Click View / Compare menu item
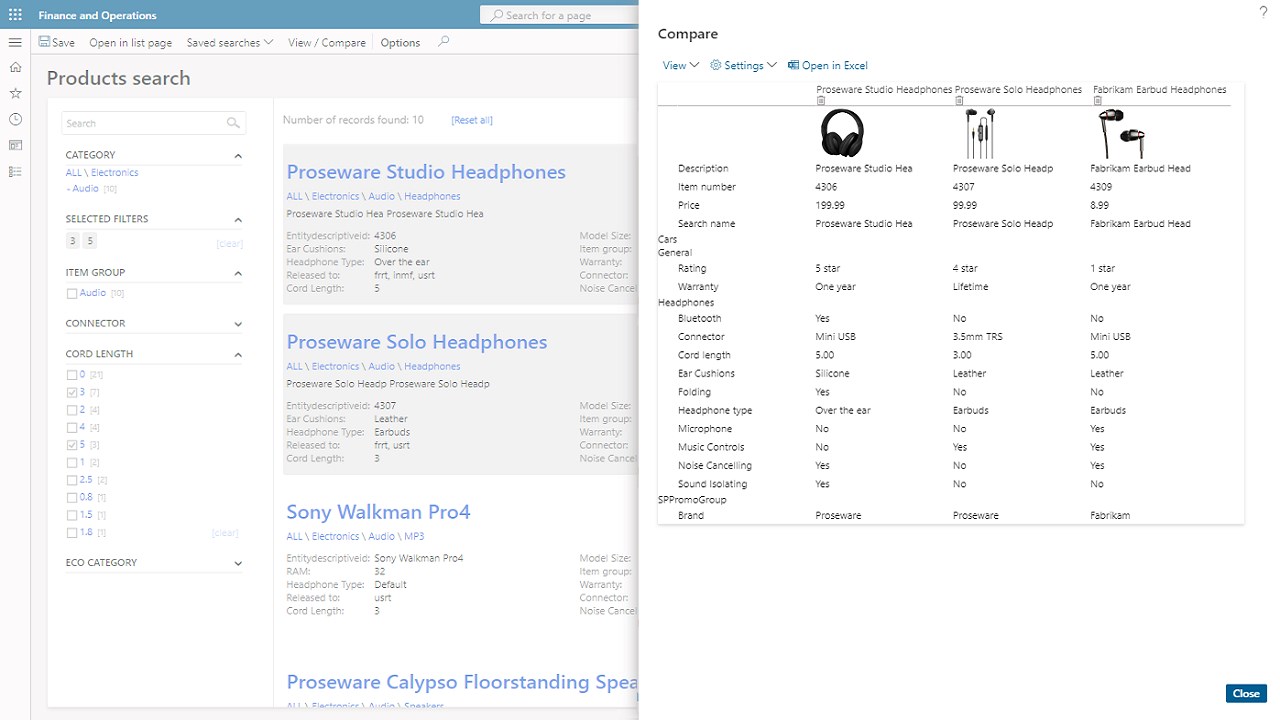The image size is (1280, 720). [x=327, y=43]
